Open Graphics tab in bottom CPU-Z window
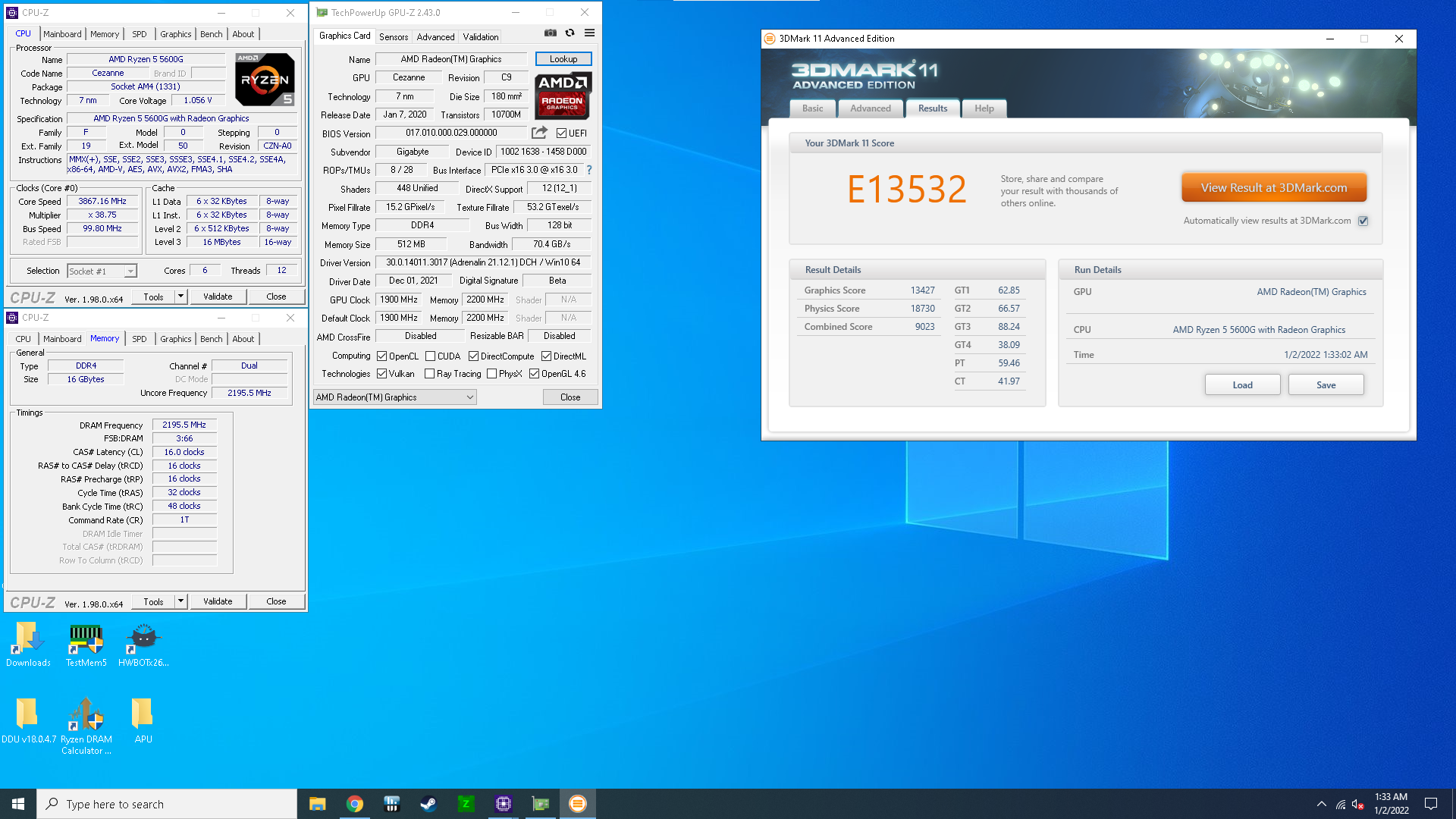1456x819 pixels. pyautogui.click(x=176, y=339)
